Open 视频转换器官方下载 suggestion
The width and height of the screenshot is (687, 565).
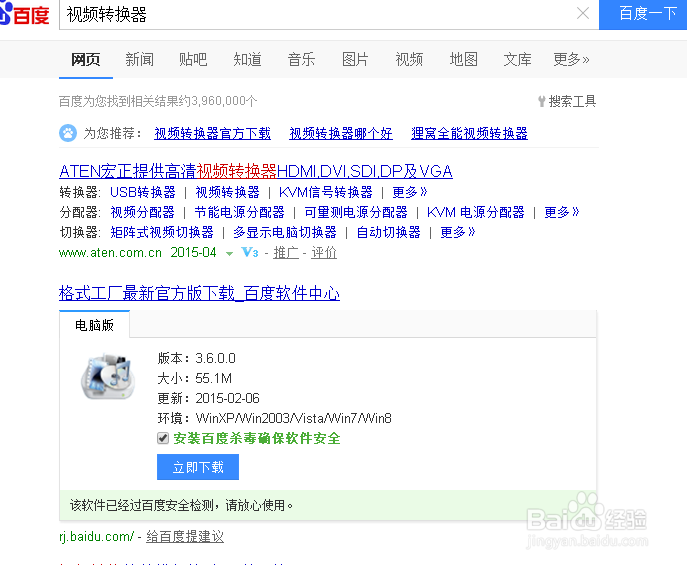pos(212,133)
